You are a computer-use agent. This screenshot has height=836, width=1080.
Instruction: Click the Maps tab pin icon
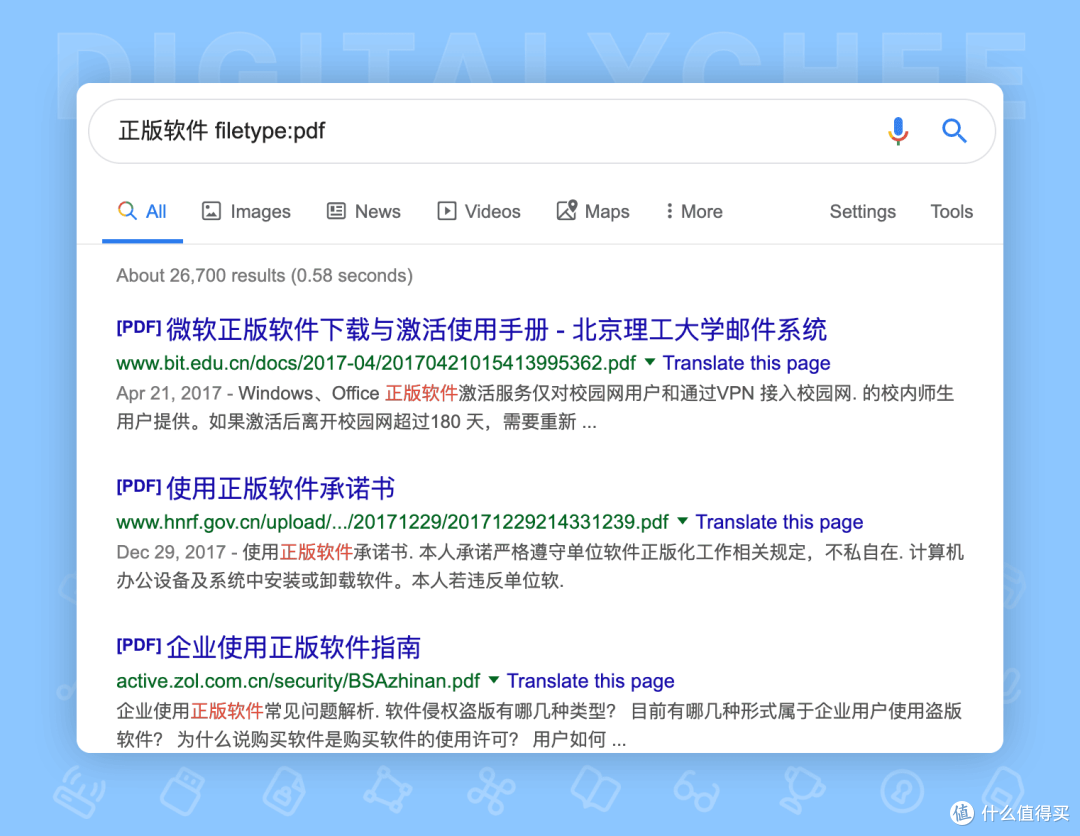pyautogui.click(x=566, y=210)
